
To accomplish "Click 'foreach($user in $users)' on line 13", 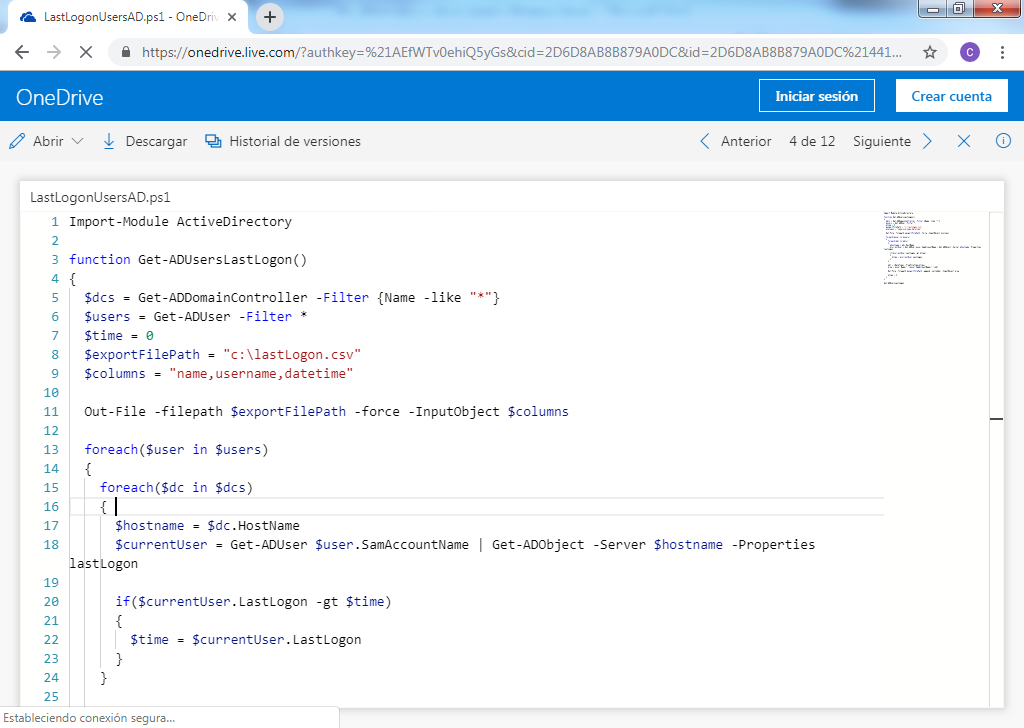I will click(x=176, y=449).
